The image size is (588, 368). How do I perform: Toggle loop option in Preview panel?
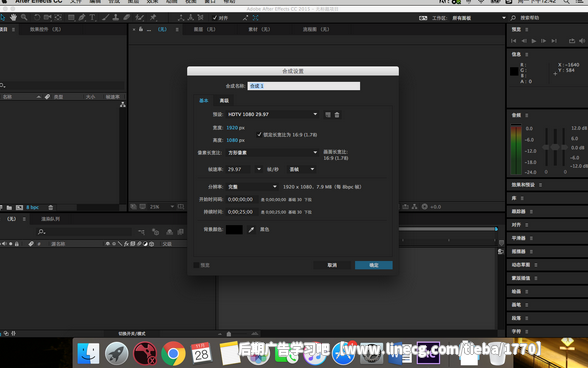[572, 41]
